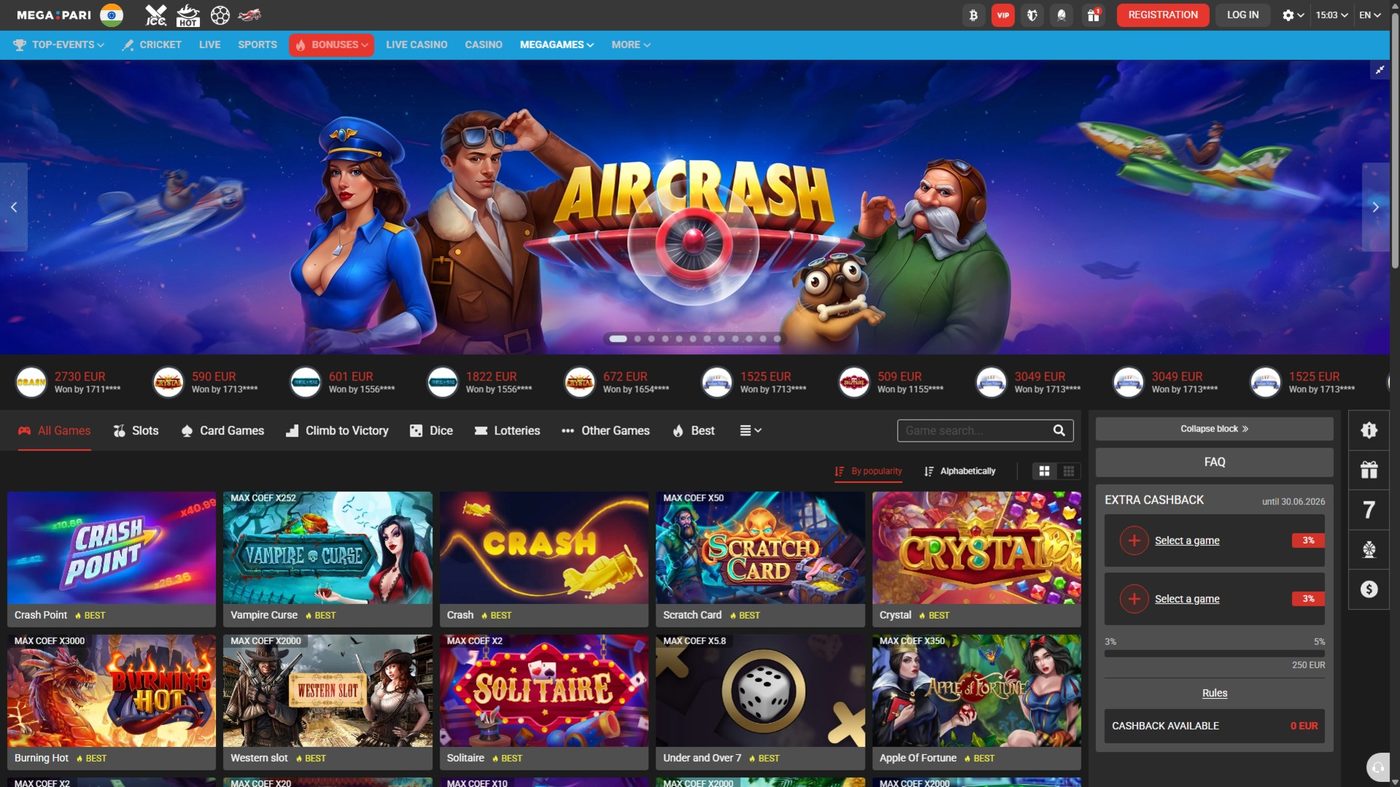The width and height of the screenshot is (1400, 787).
Task: Switch to large grid view
Action: click(x=1044, y=471)
